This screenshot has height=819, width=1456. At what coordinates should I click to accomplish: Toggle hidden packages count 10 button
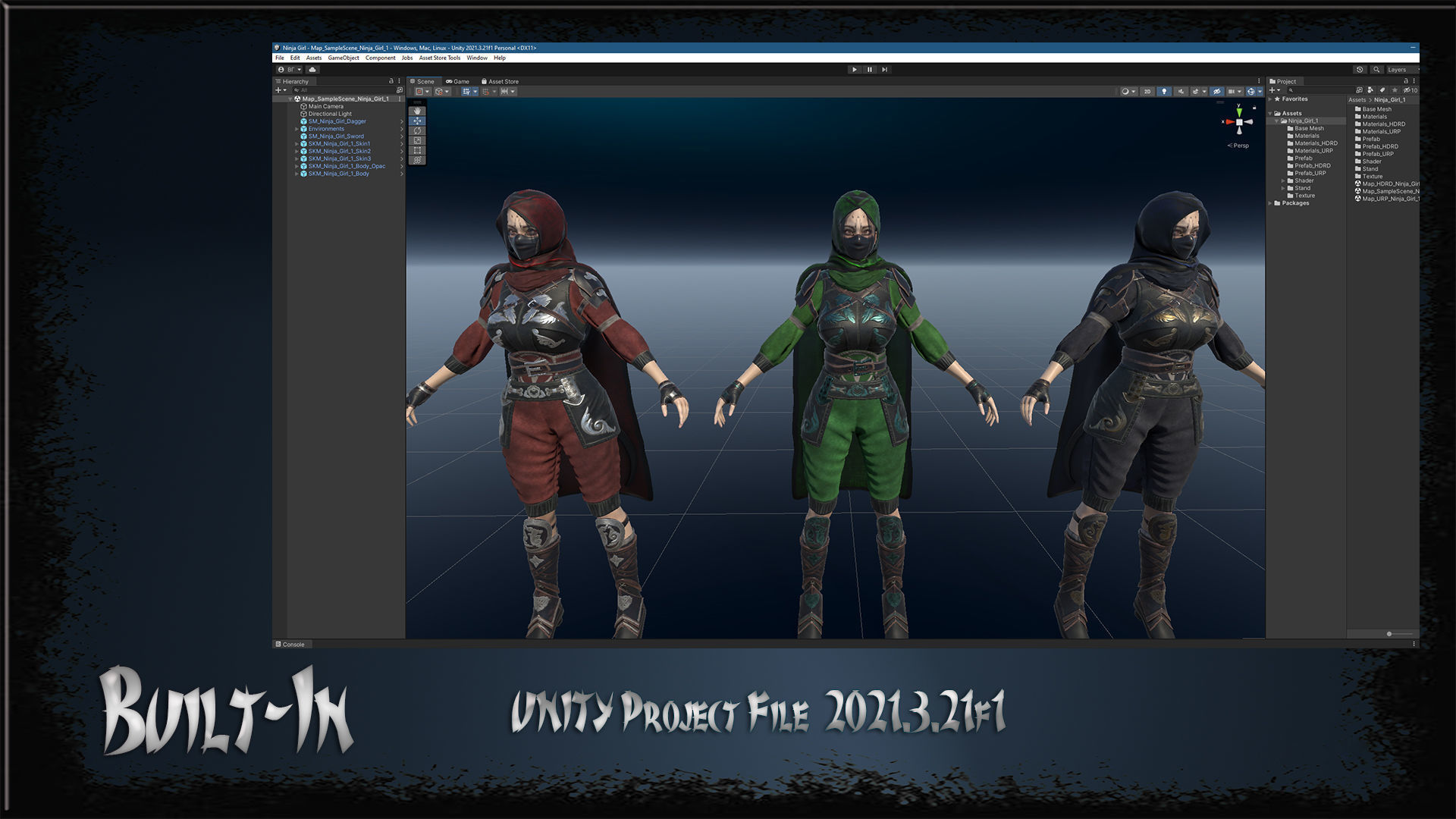click(x=1410, y=90)
